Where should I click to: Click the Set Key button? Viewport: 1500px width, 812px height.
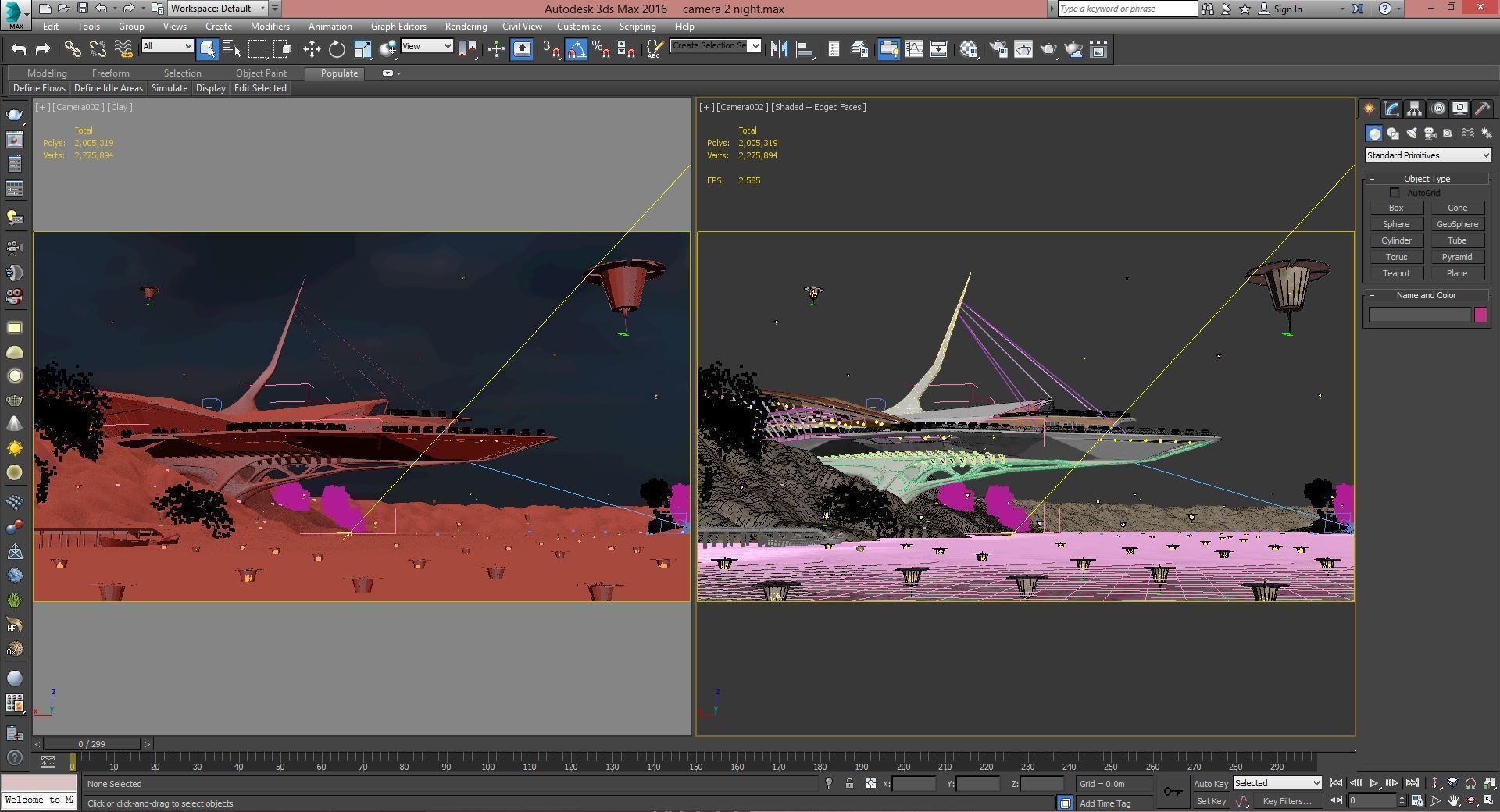[1211, 801]
